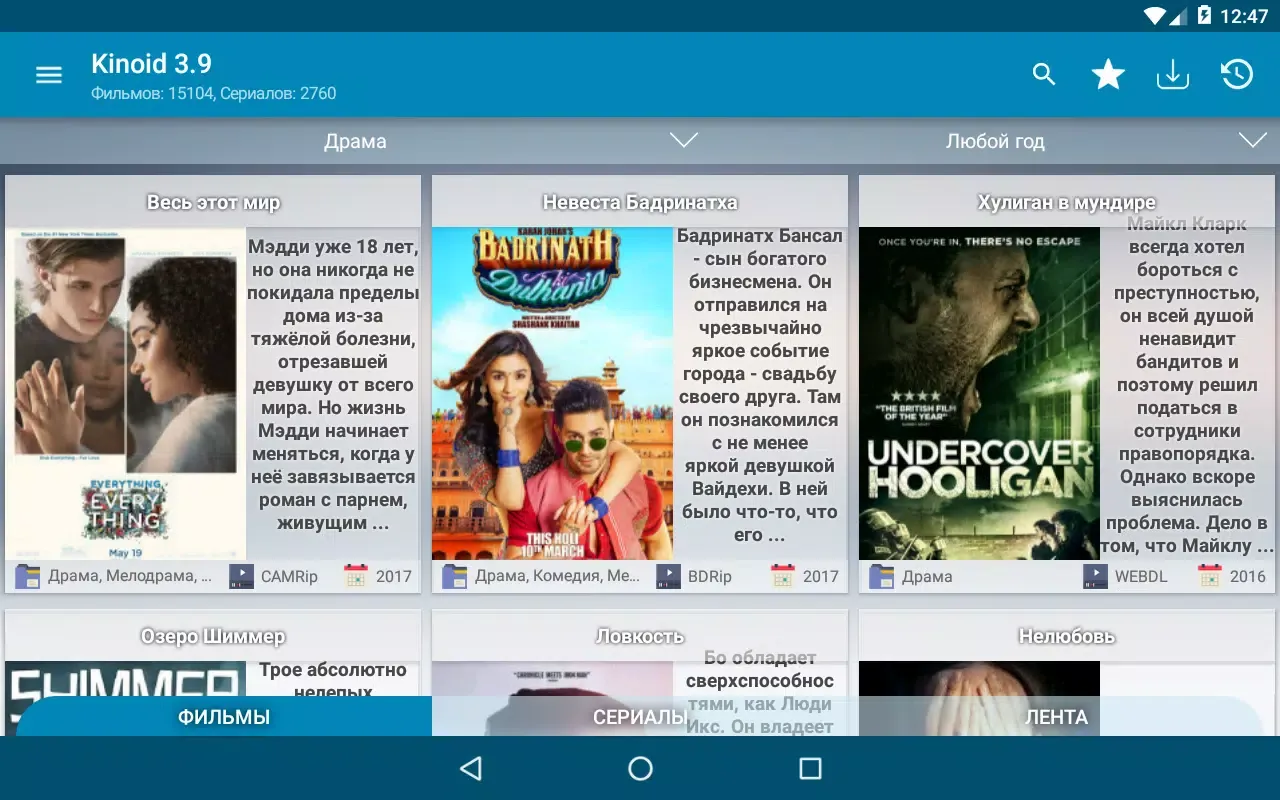Open the Весь этот мир movie title

(213, 202)
